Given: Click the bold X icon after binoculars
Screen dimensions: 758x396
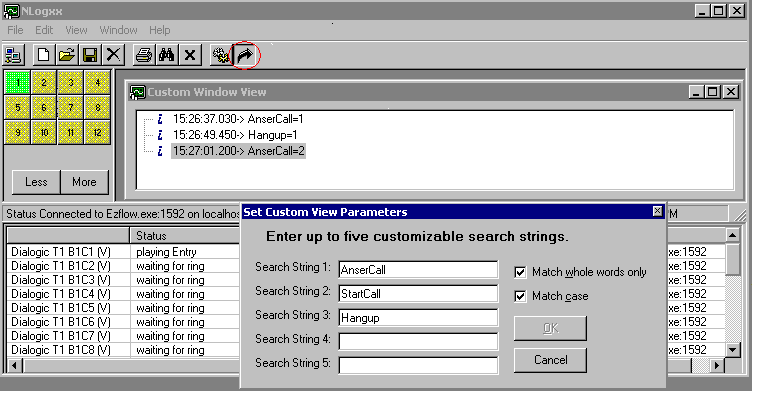Looking at the screenshot, I should coord(190,55).
